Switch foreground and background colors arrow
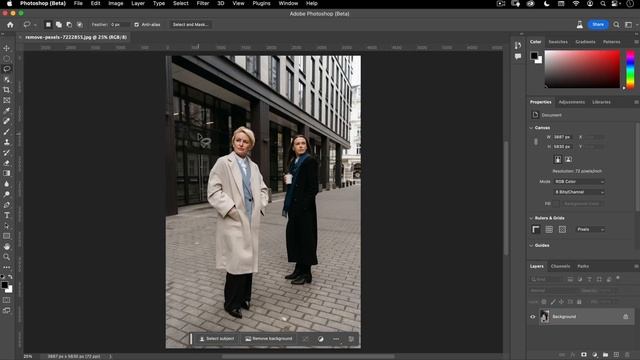The image size is (640, 360). click(x=10, y=277)
